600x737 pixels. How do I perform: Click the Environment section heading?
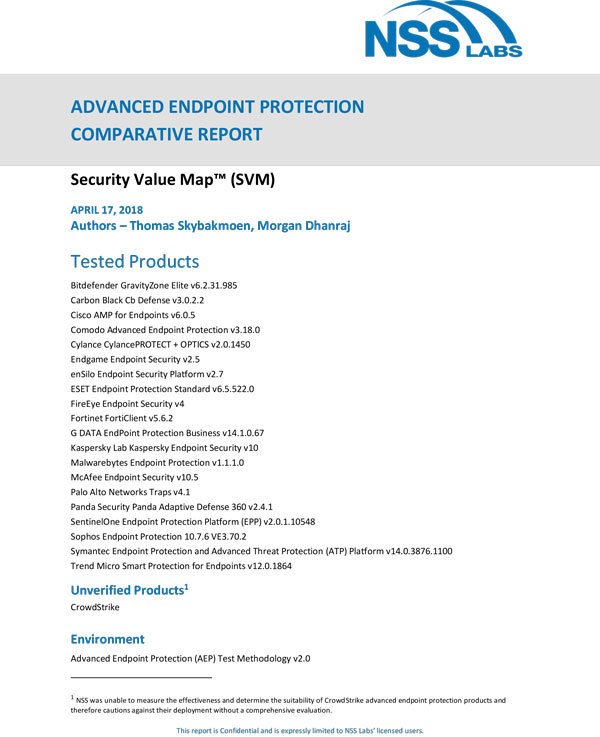click(x=107, y=639)
